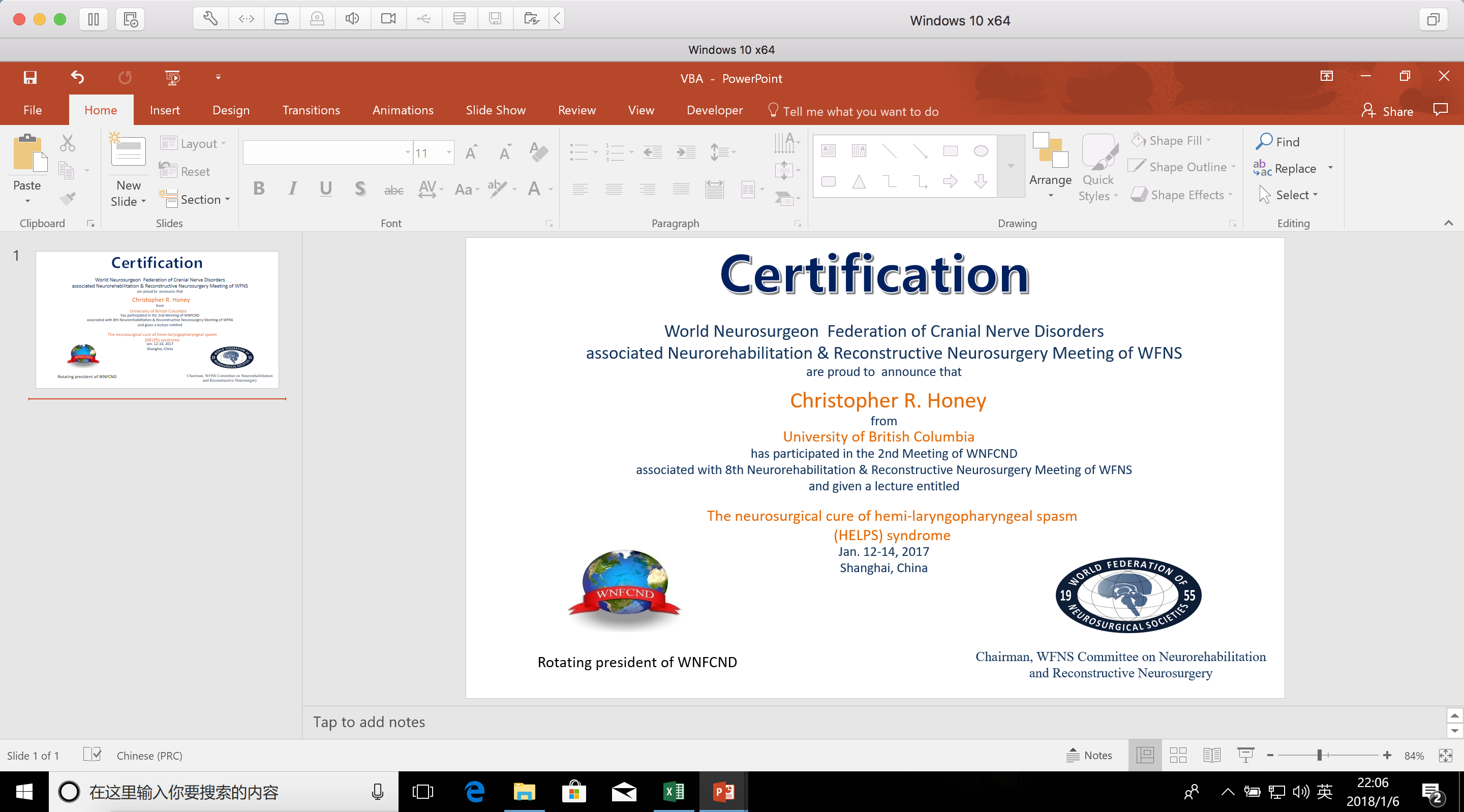Cut selection with the scissors icon
Screen dimensions: 1464x812
[x=67, y=143]
